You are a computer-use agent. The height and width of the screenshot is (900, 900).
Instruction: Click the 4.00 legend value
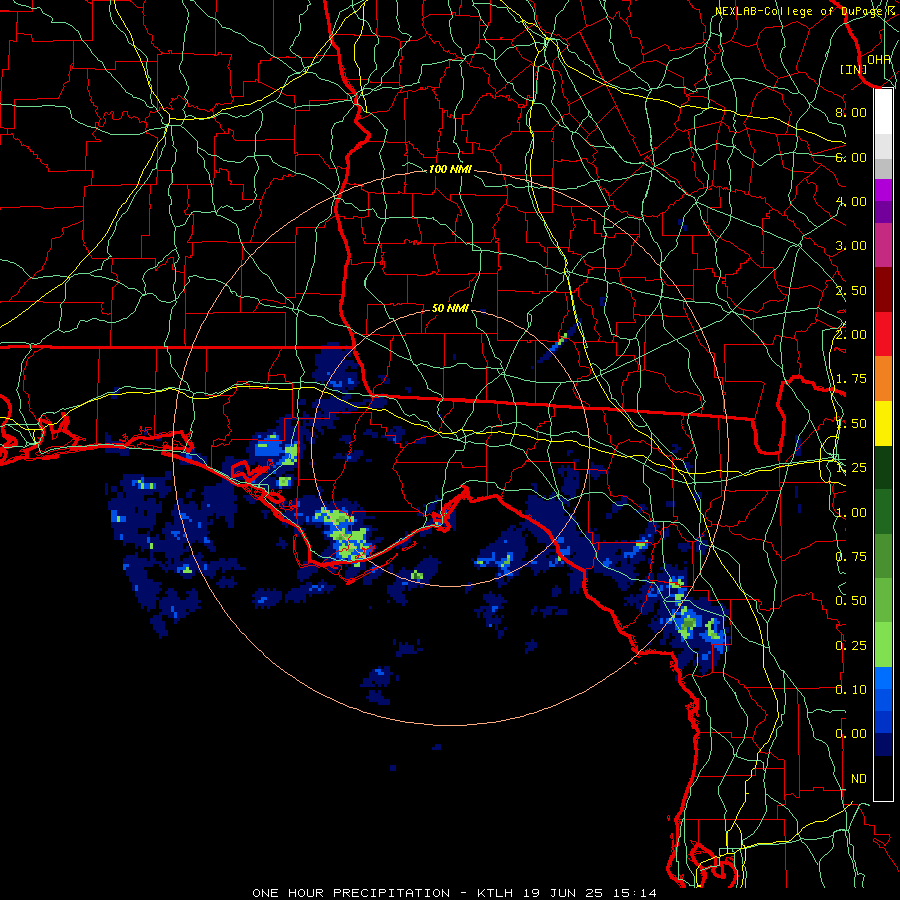click(851, 201)
